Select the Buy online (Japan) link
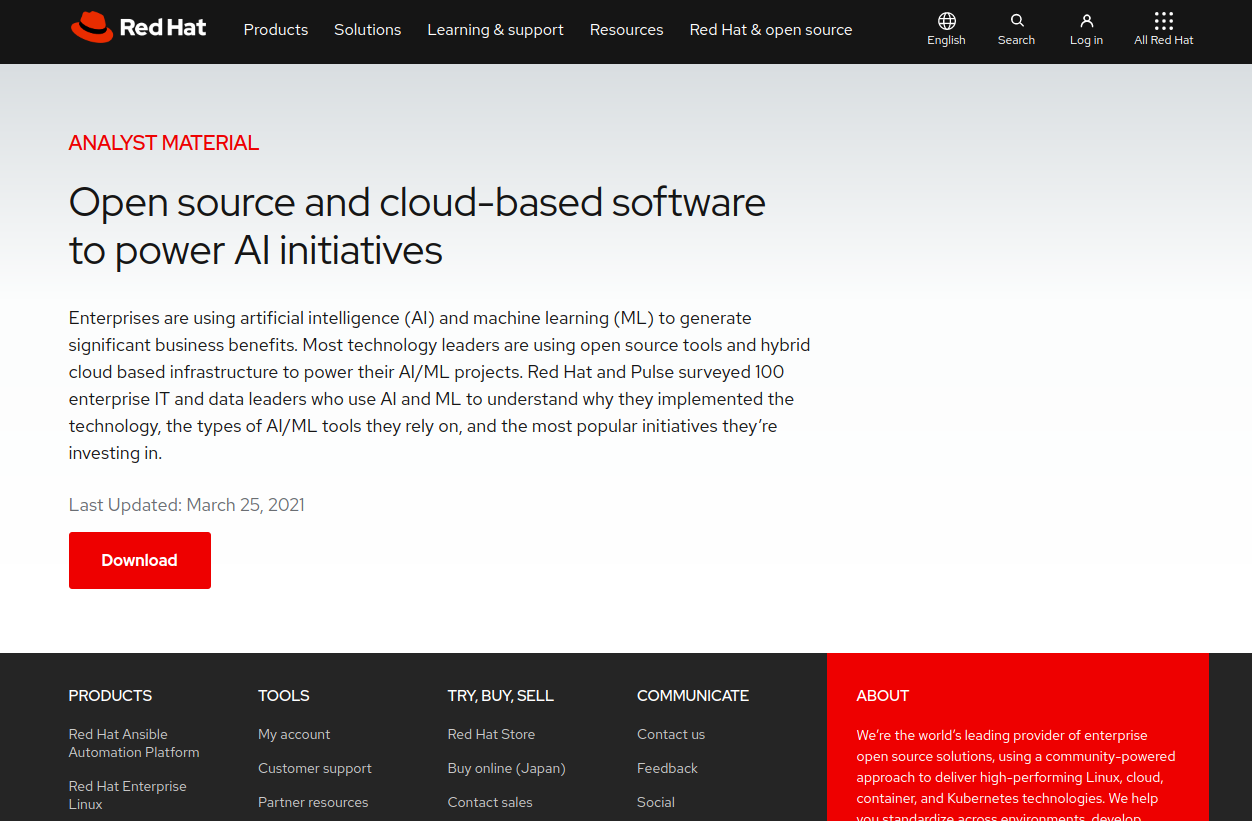Screen dimensions: 1252x821 point(506,768)
